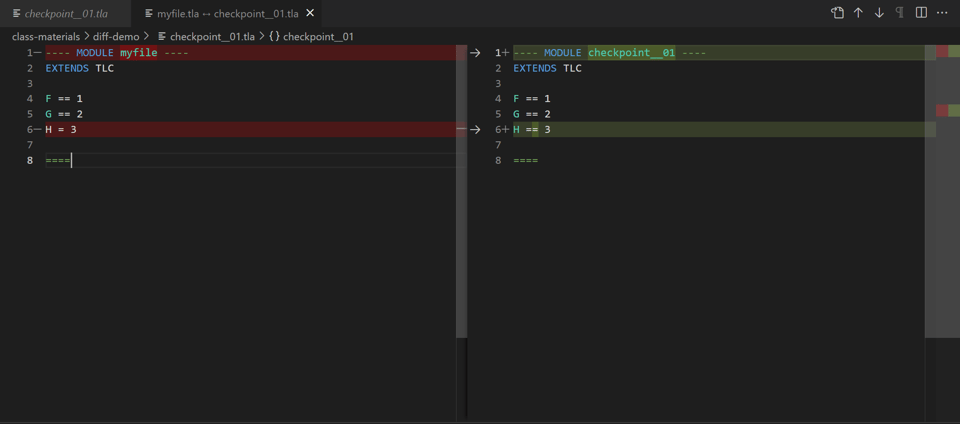Go to previous change with up arrow
Viewport: 960px width, 424px height.
[x=858, y=13]
